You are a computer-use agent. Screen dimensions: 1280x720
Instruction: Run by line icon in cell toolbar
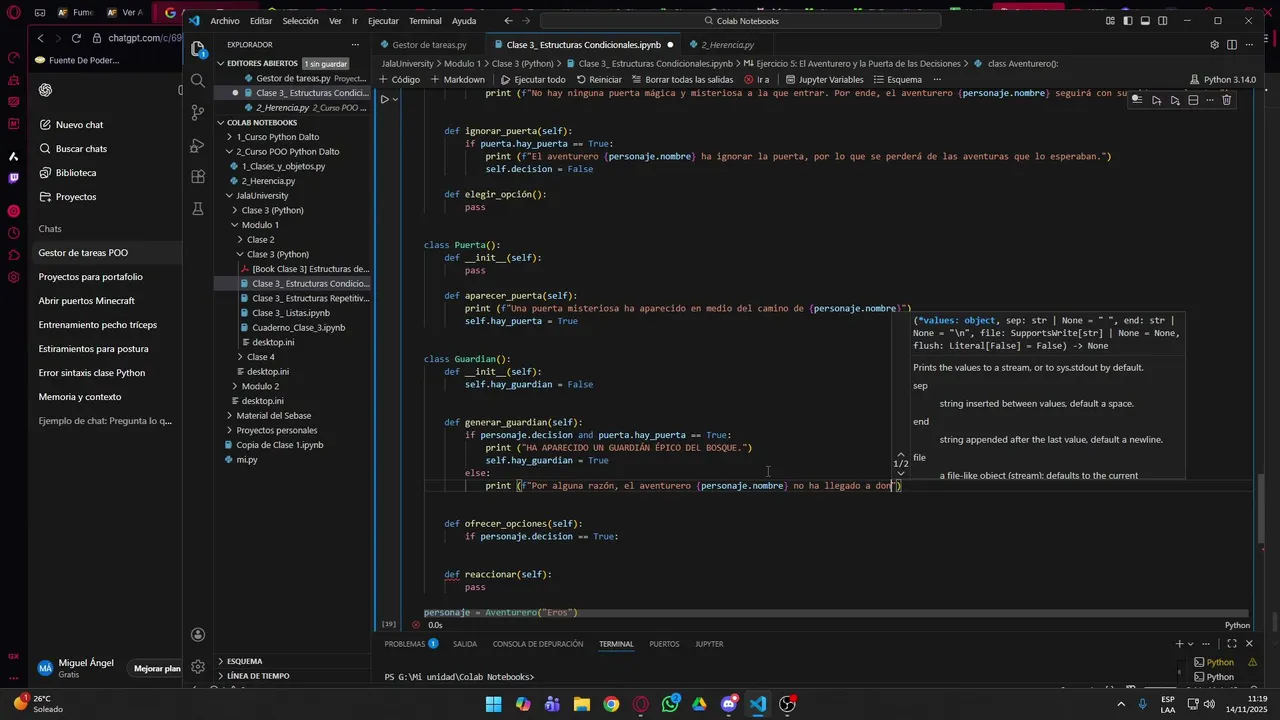[x=1138, y=100]
